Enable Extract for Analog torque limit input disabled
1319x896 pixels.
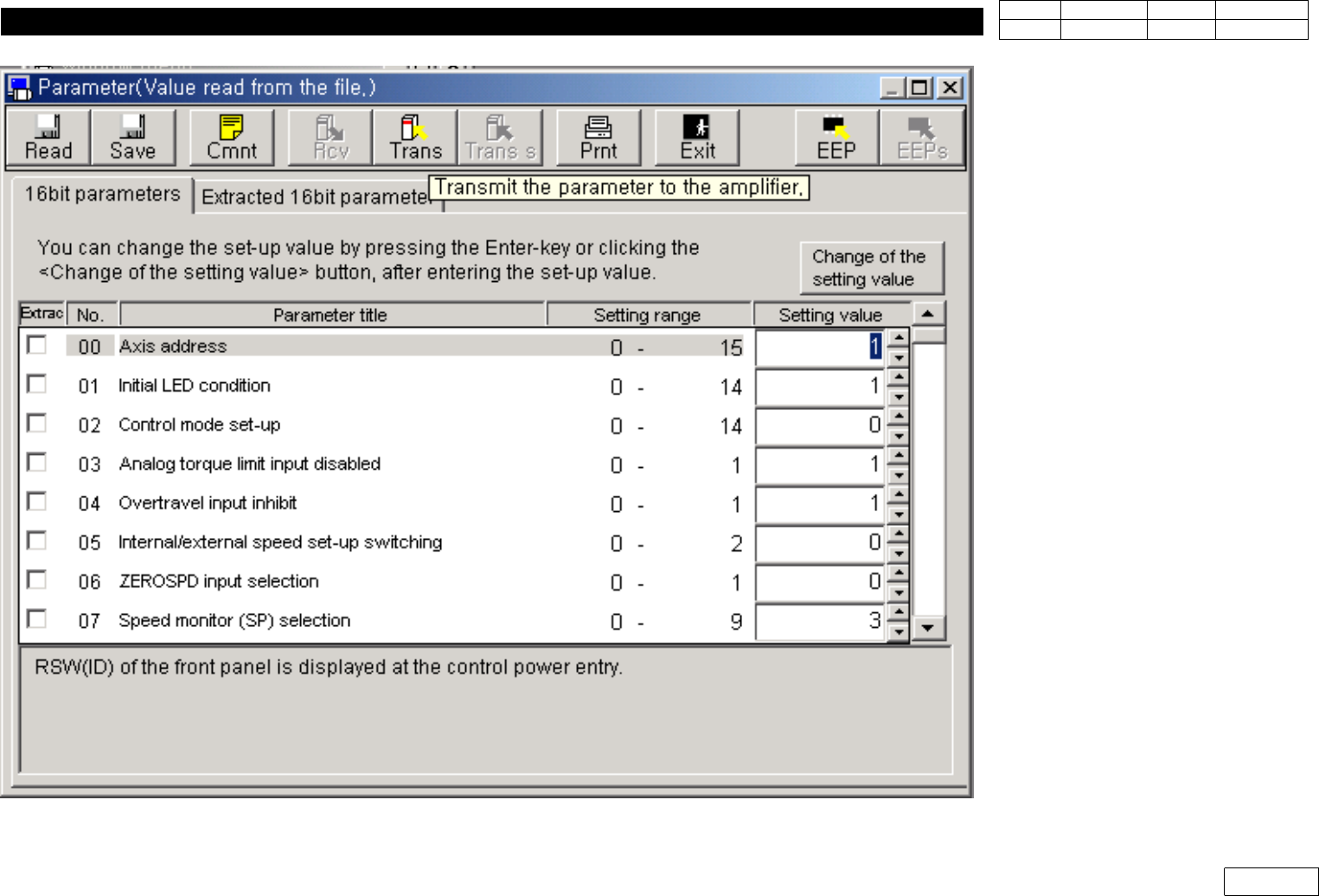36,463
